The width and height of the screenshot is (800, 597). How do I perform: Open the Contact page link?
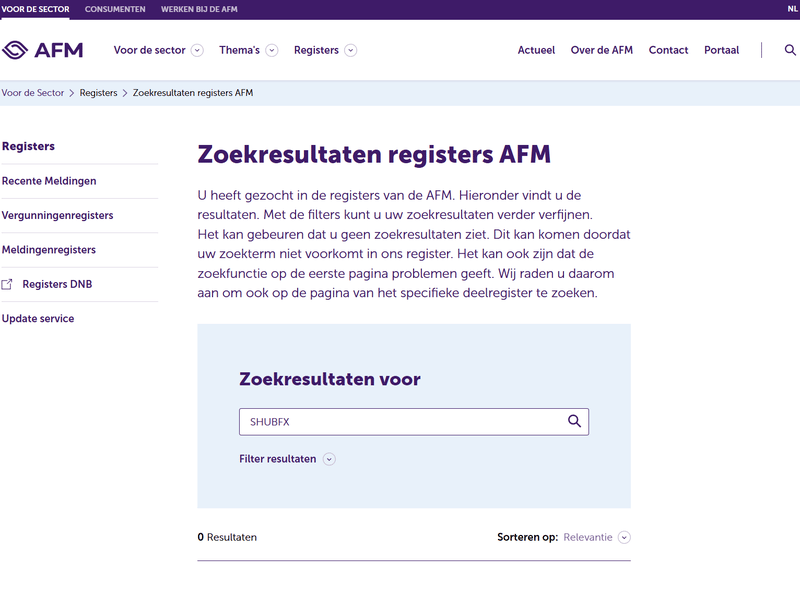click(668, 50)
